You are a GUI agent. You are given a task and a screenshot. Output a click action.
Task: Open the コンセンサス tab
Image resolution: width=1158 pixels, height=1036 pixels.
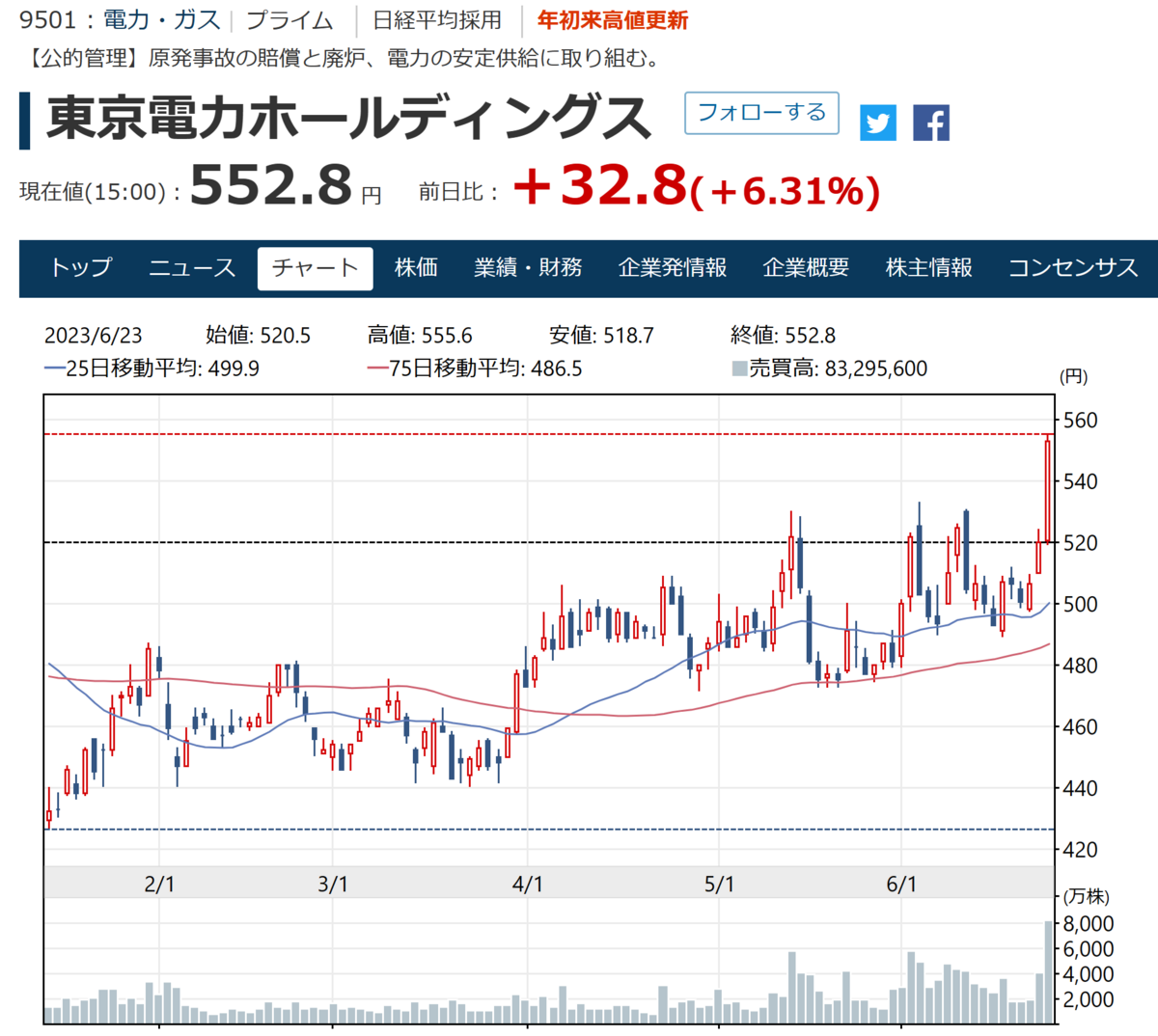click(x=1073, y=268)
